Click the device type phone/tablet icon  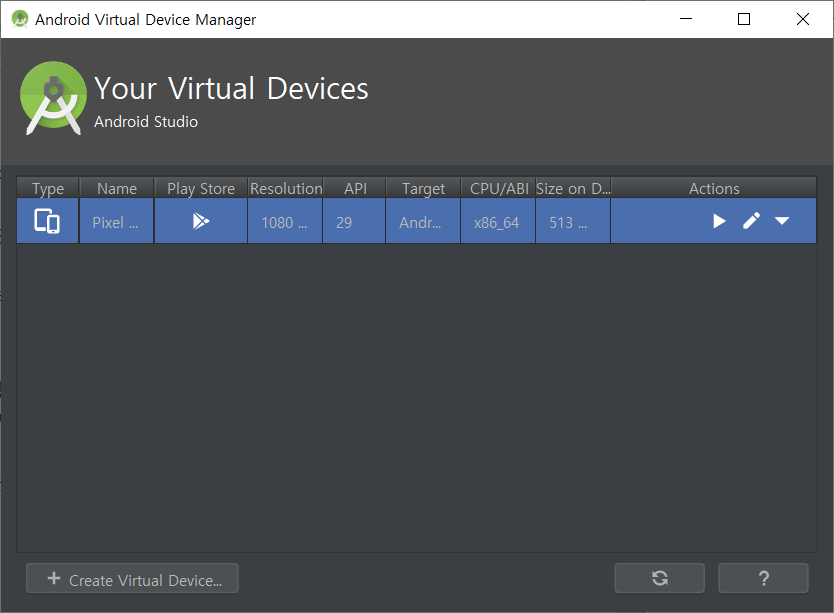[47, 221]
